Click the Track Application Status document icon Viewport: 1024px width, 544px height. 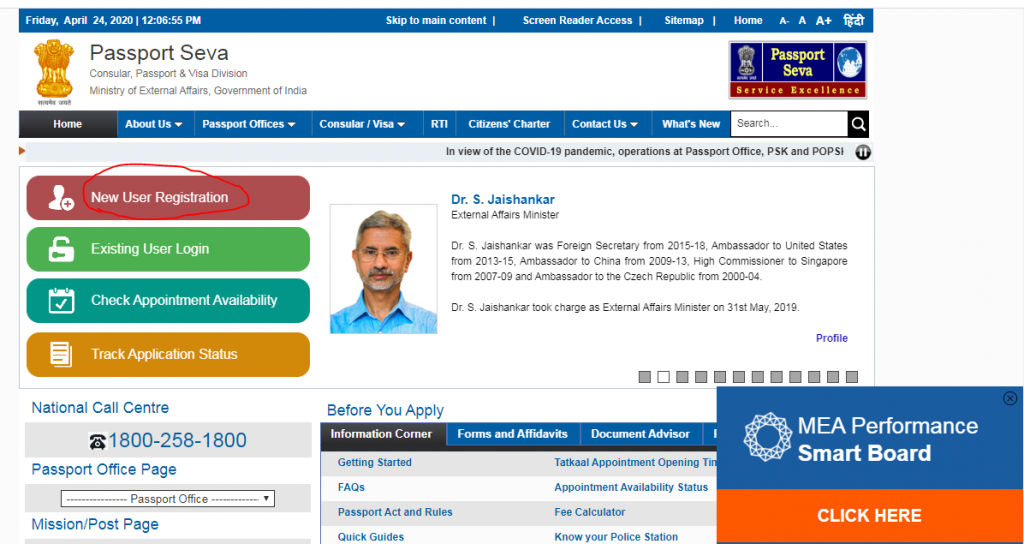[61, 354]
